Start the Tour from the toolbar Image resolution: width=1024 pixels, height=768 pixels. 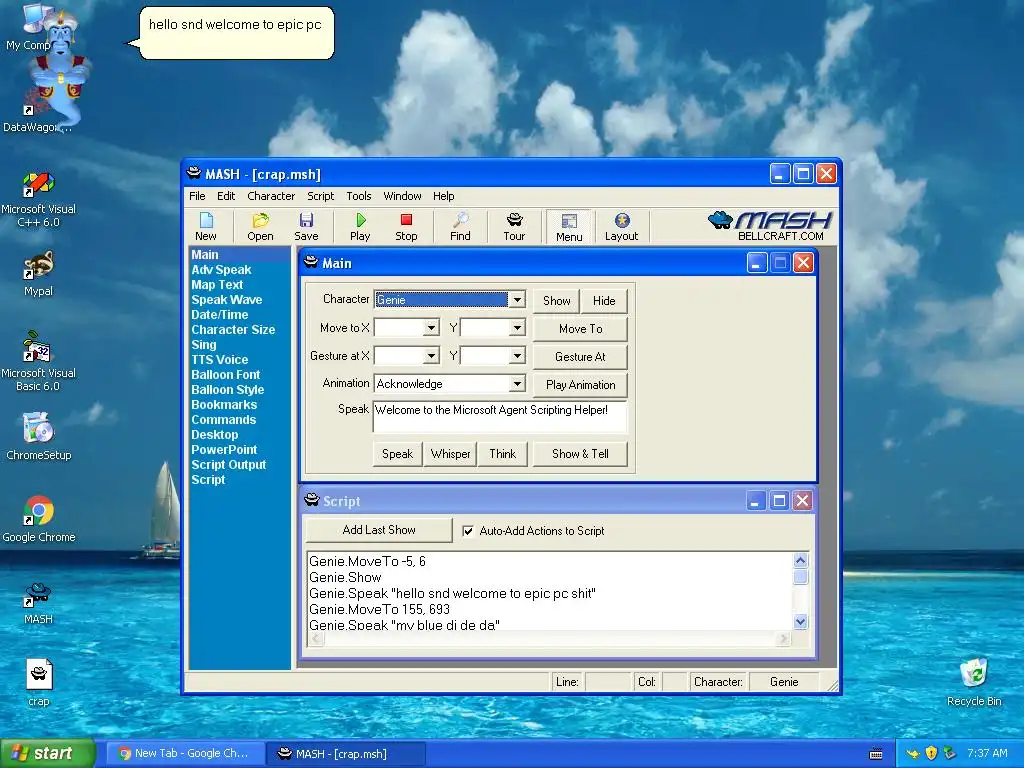pyautogui.click(x=514, y=227)
